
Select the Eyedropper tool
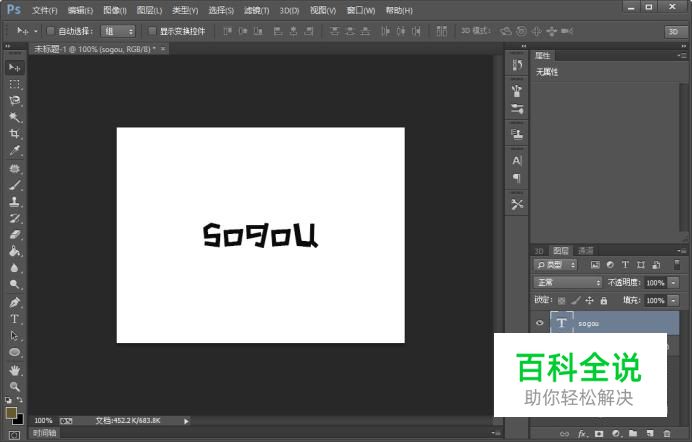[x=15, y=150]
